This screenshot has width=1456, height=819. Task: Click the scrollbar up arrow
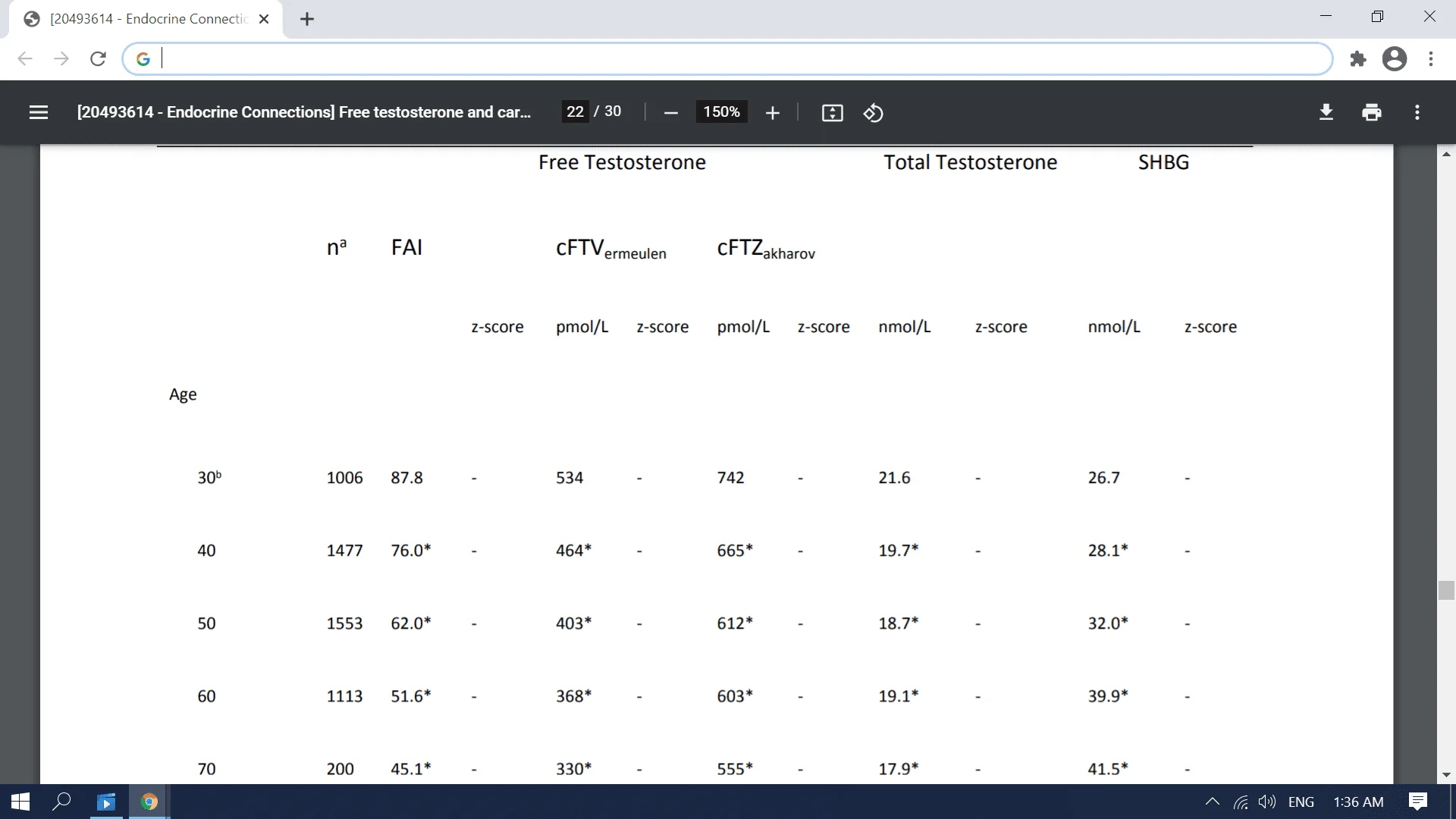[x=1446, y=153]
